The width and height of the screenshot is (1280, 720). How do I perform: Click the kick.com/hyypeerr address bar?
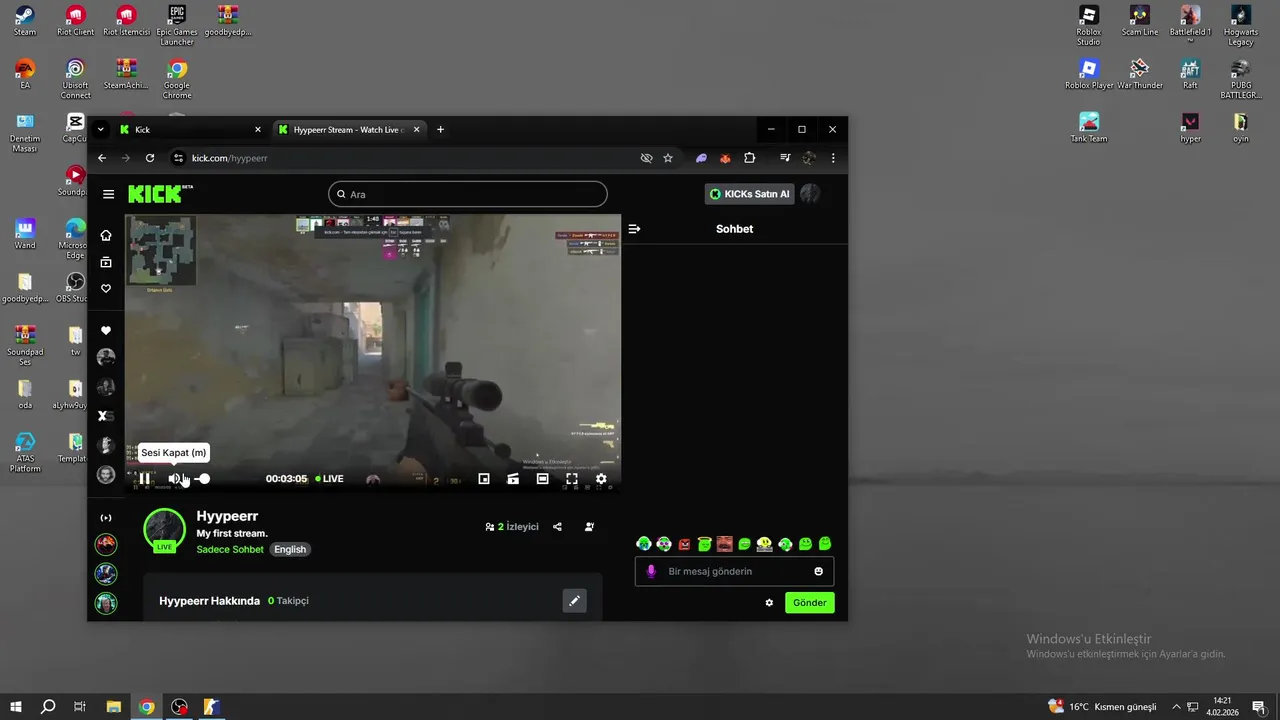point(400,158)
